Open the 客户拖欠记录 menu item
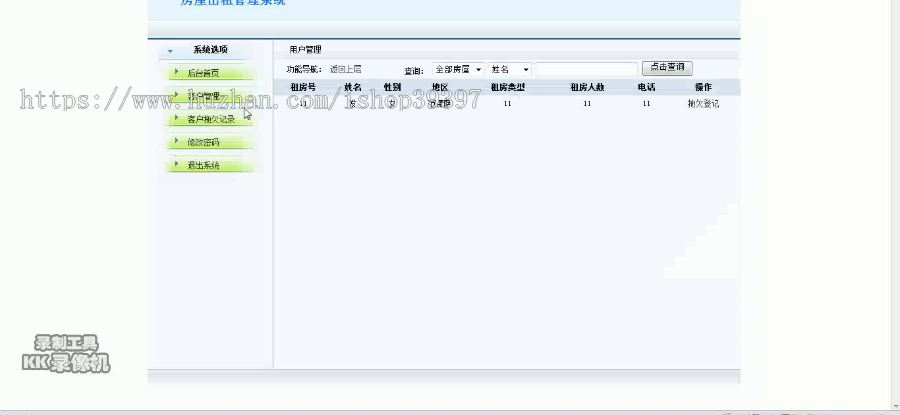 coord(211,119)
